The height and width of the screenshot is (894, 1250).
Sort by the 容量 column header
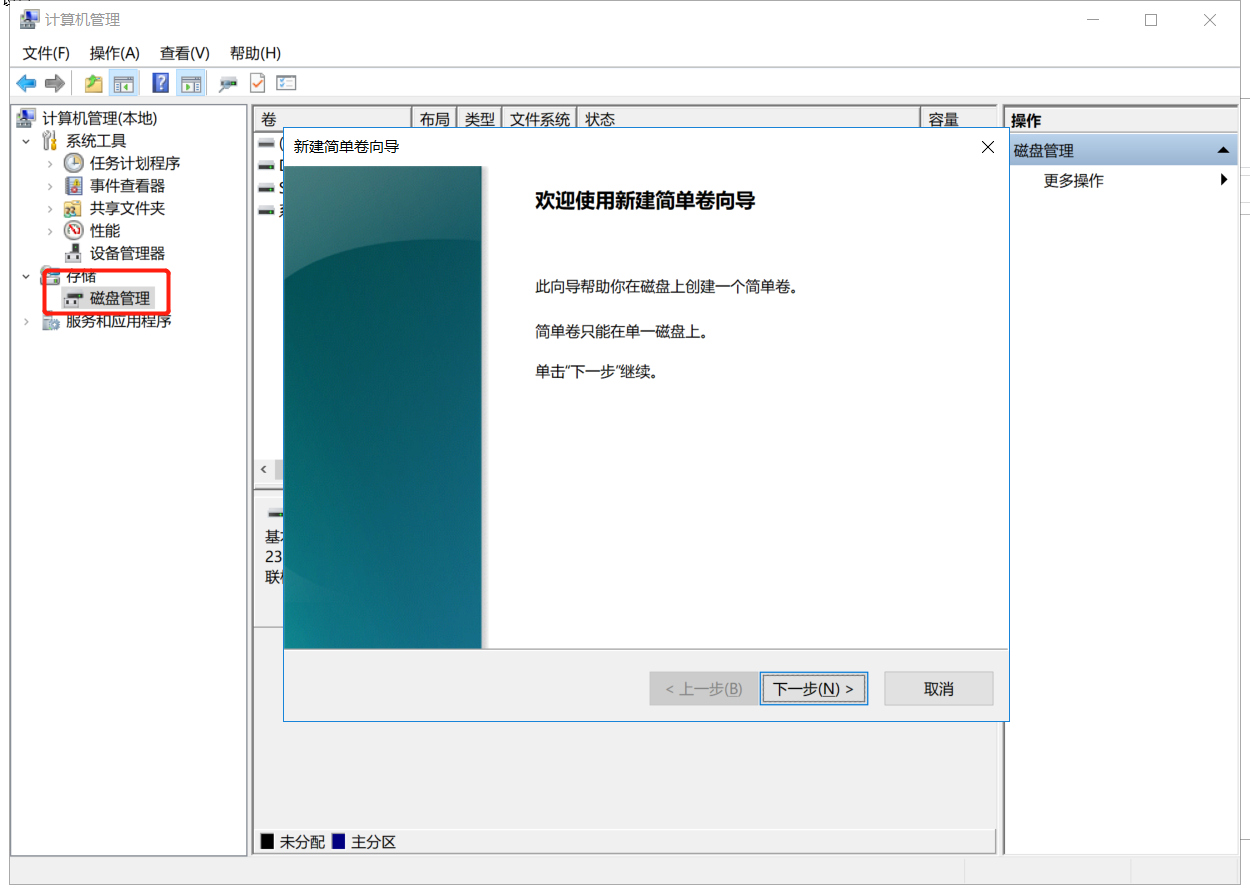958,119
